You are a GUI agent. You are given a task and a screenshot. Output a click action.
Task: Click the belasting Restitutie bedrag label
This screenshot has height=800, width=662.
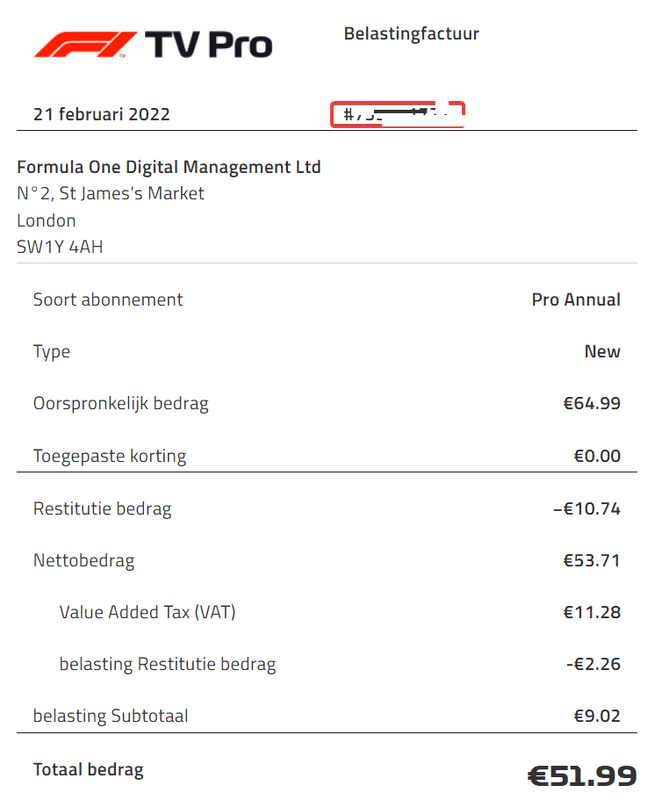pos(167,664)
